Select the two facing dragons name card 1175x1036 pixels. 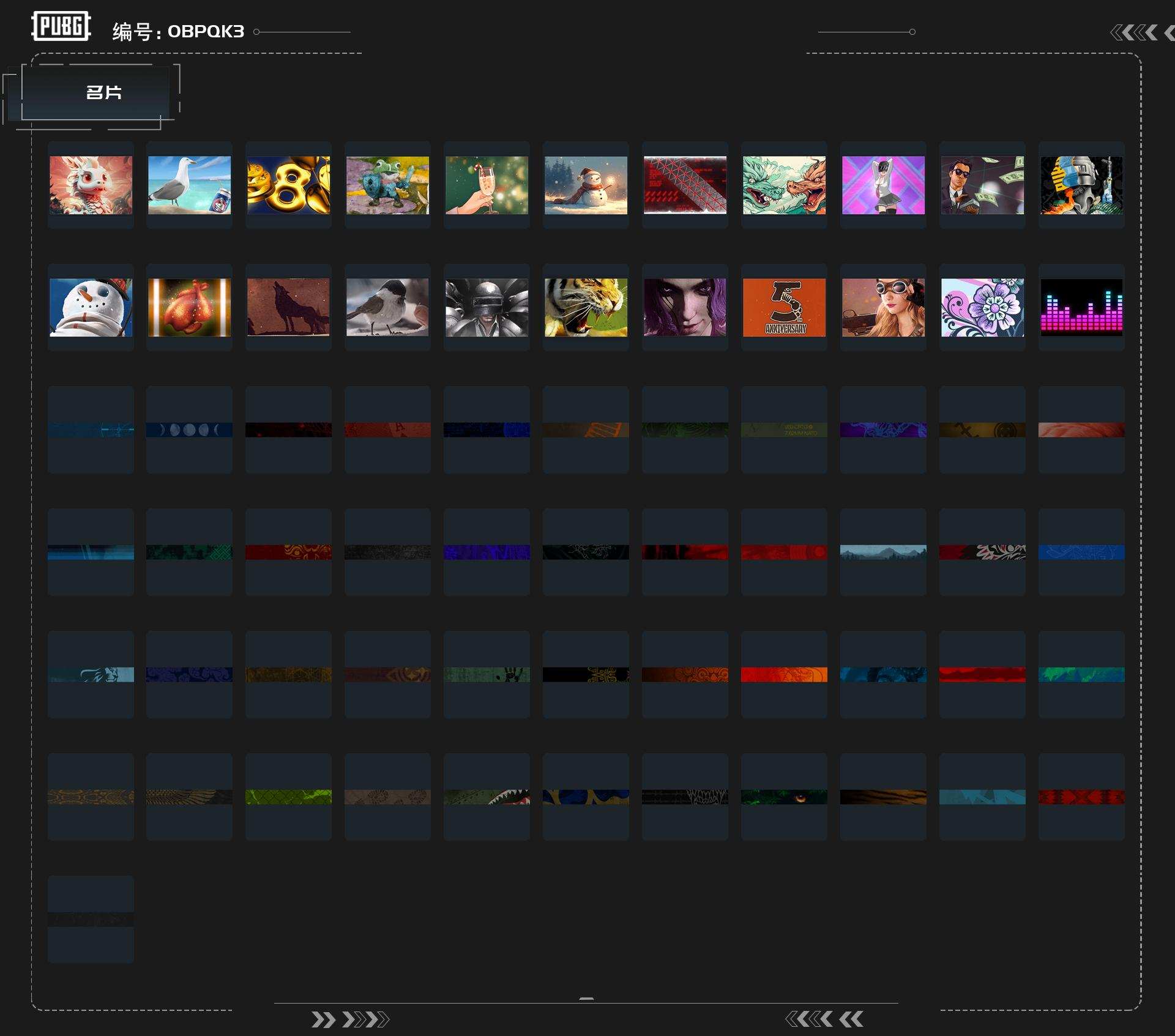click(785, 185)
